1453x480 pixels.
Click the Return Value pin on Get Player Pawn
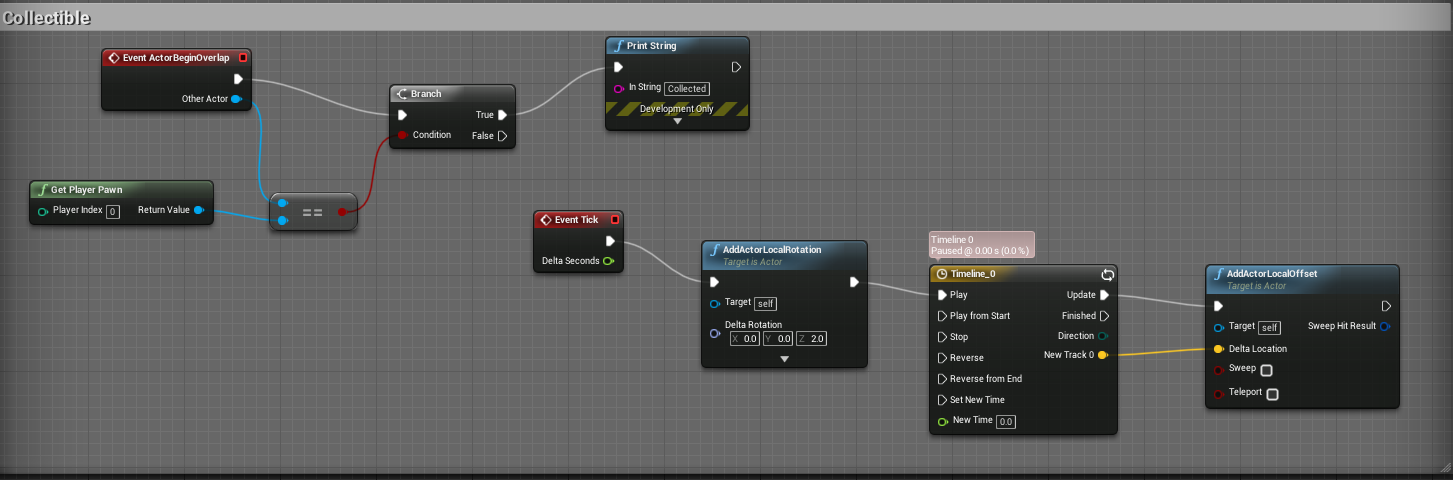point(199,210)
